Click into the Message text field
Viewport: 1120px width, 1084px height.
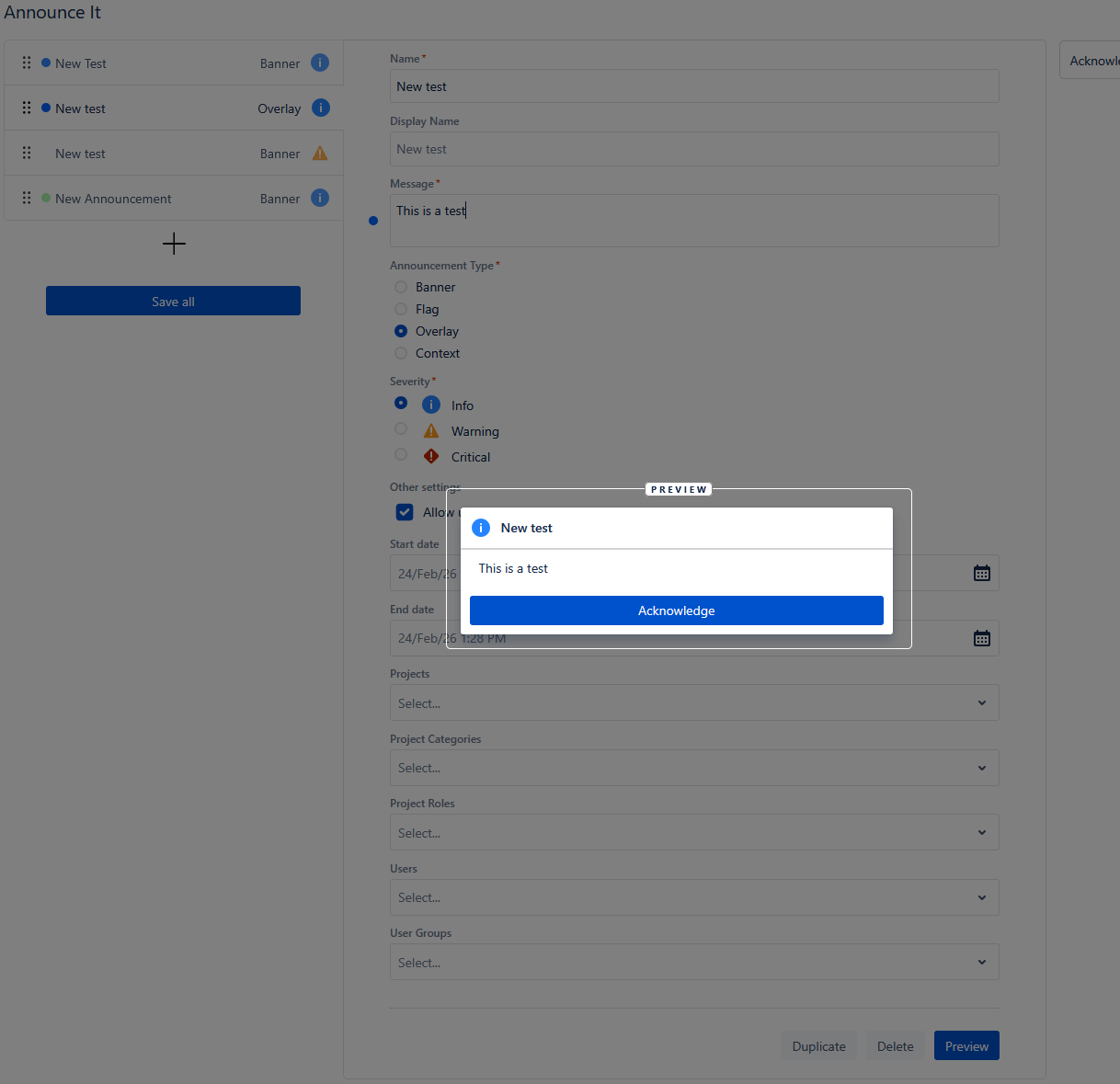click(x=693, y=222)
